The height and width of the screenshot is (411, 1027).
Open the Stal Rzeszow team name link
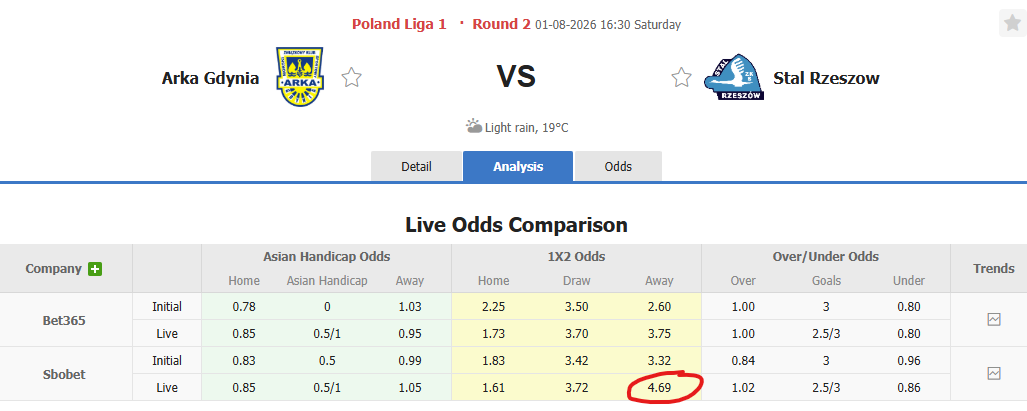[x=826, y=78]
